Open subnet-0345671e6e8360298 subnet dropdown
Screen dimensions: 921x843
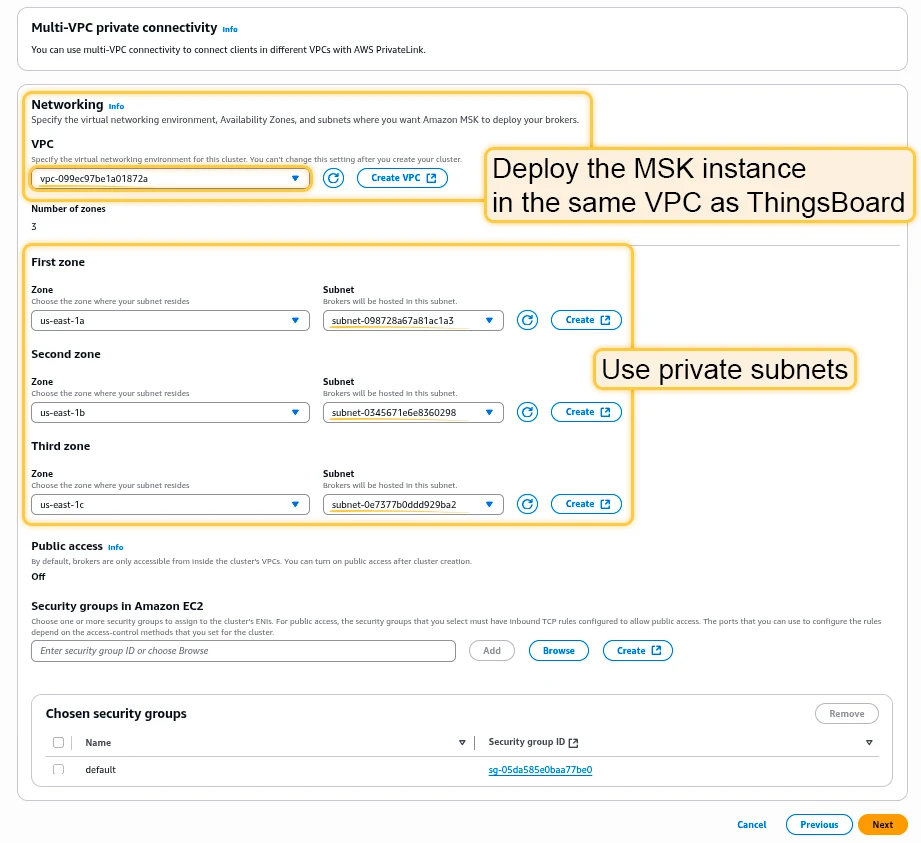pos(413,412)
